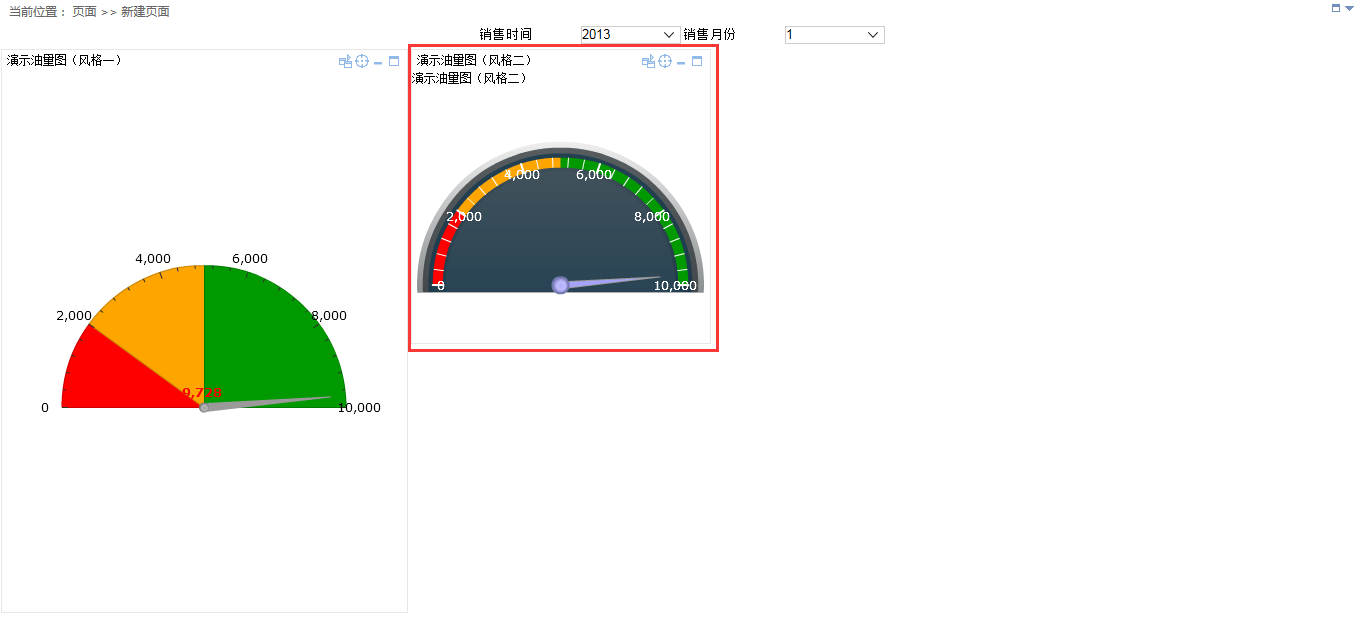Maximize the 演示油量图(风格一) panel
1363x619 pixels.
394,62
